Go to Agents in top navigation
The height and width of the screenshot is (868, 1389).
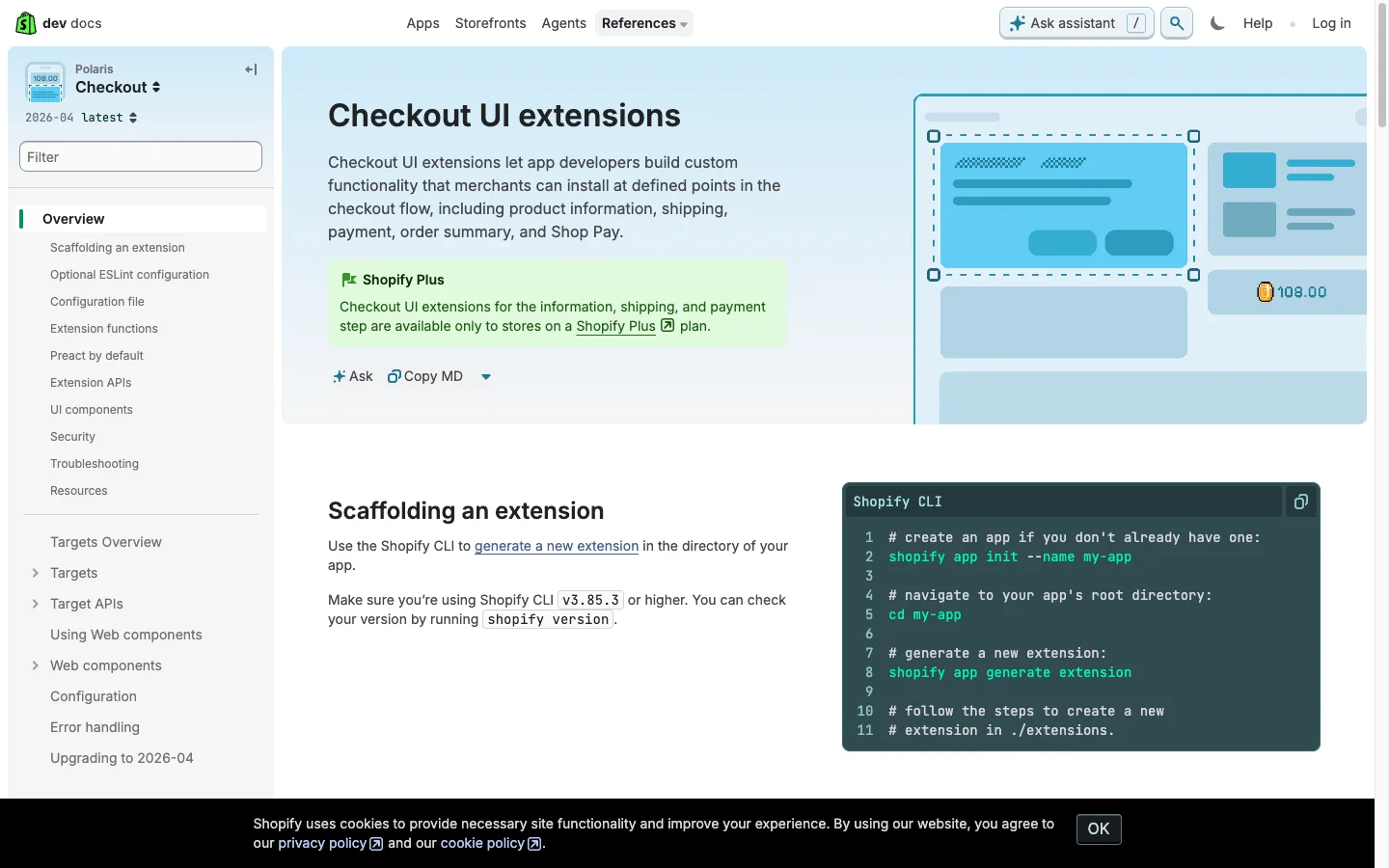(x=563, y=23)
